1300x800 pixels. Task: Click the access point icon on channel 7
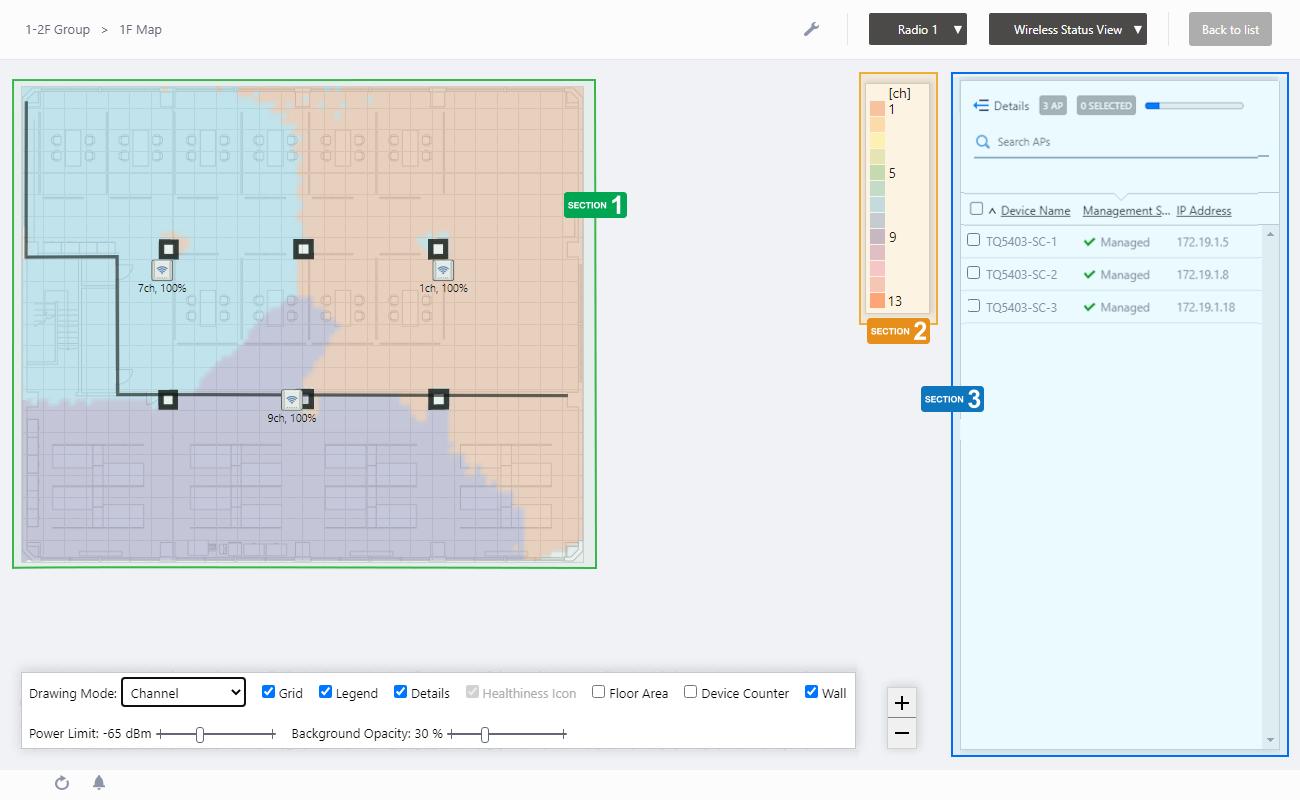pyautogui.click(x=162, y=270)
